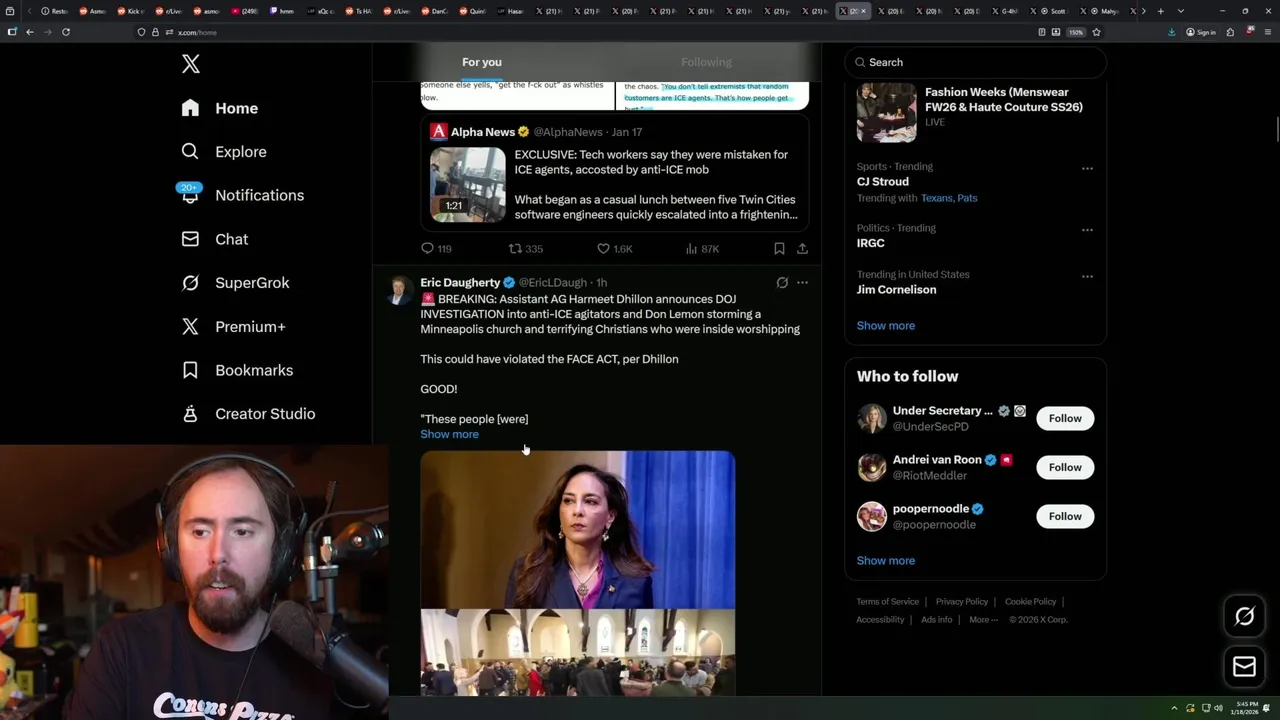This screenshot has width=1280, height=720.
Task: Open the CJ Stroud trending topic
Action: [882, 182]
